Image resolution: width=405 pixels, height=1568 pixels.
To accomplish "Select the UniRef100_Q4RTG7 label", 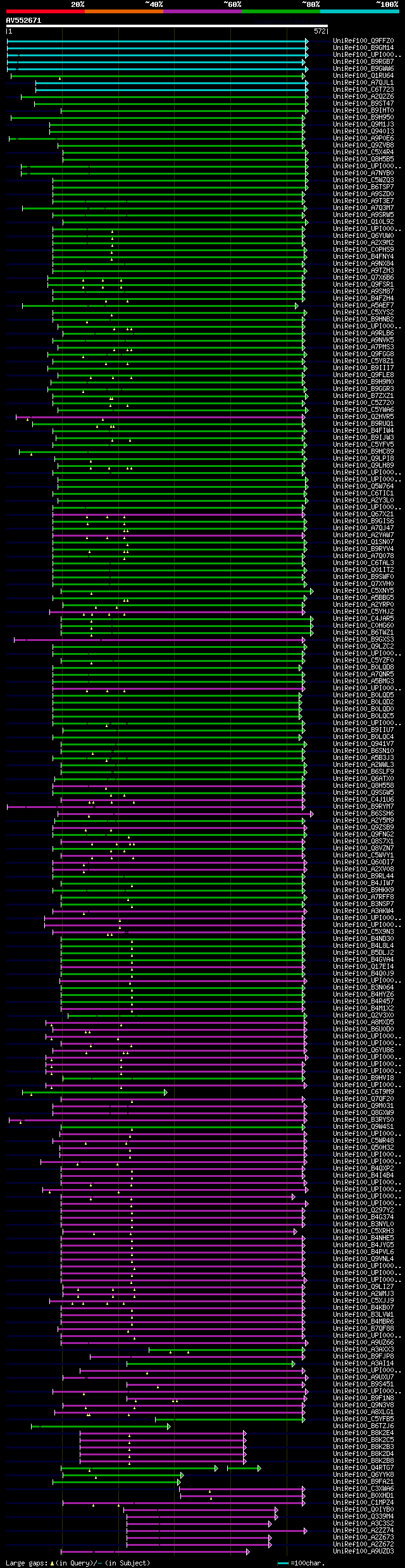I will 363,1468.
